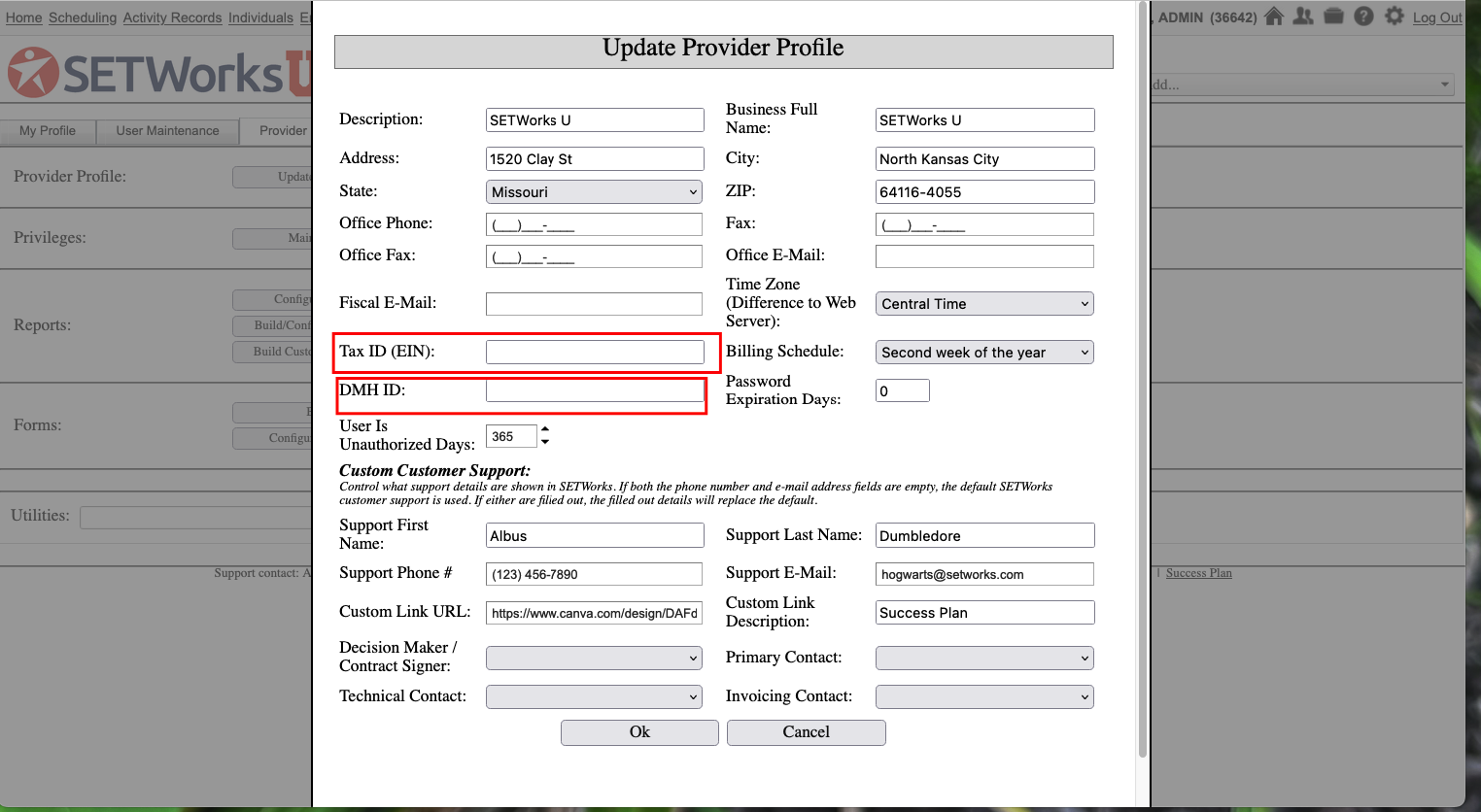Click the 'ADMIN (36642)' user text
Screen dimensions: 1481x812
1207,17
